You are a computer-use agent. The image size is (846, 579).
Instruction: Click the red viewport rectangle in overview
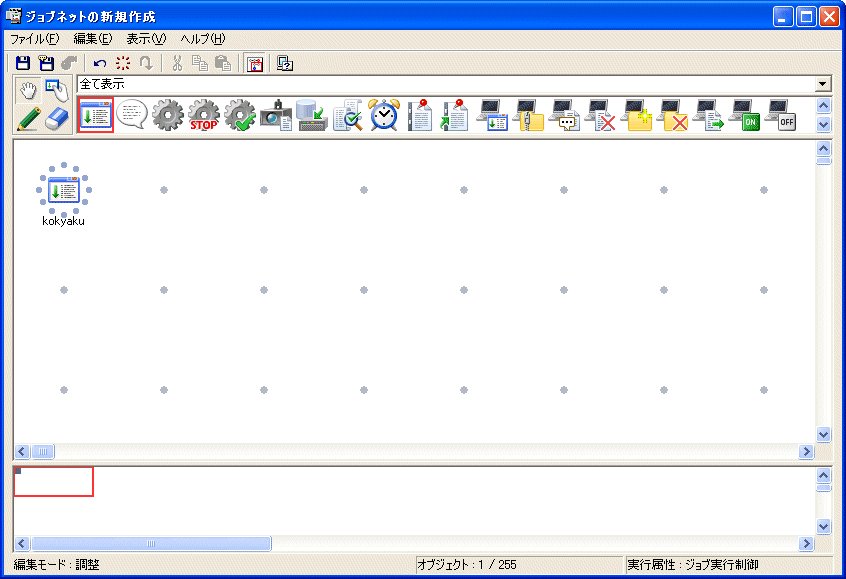pyautogui.click(x=53, y=482)
